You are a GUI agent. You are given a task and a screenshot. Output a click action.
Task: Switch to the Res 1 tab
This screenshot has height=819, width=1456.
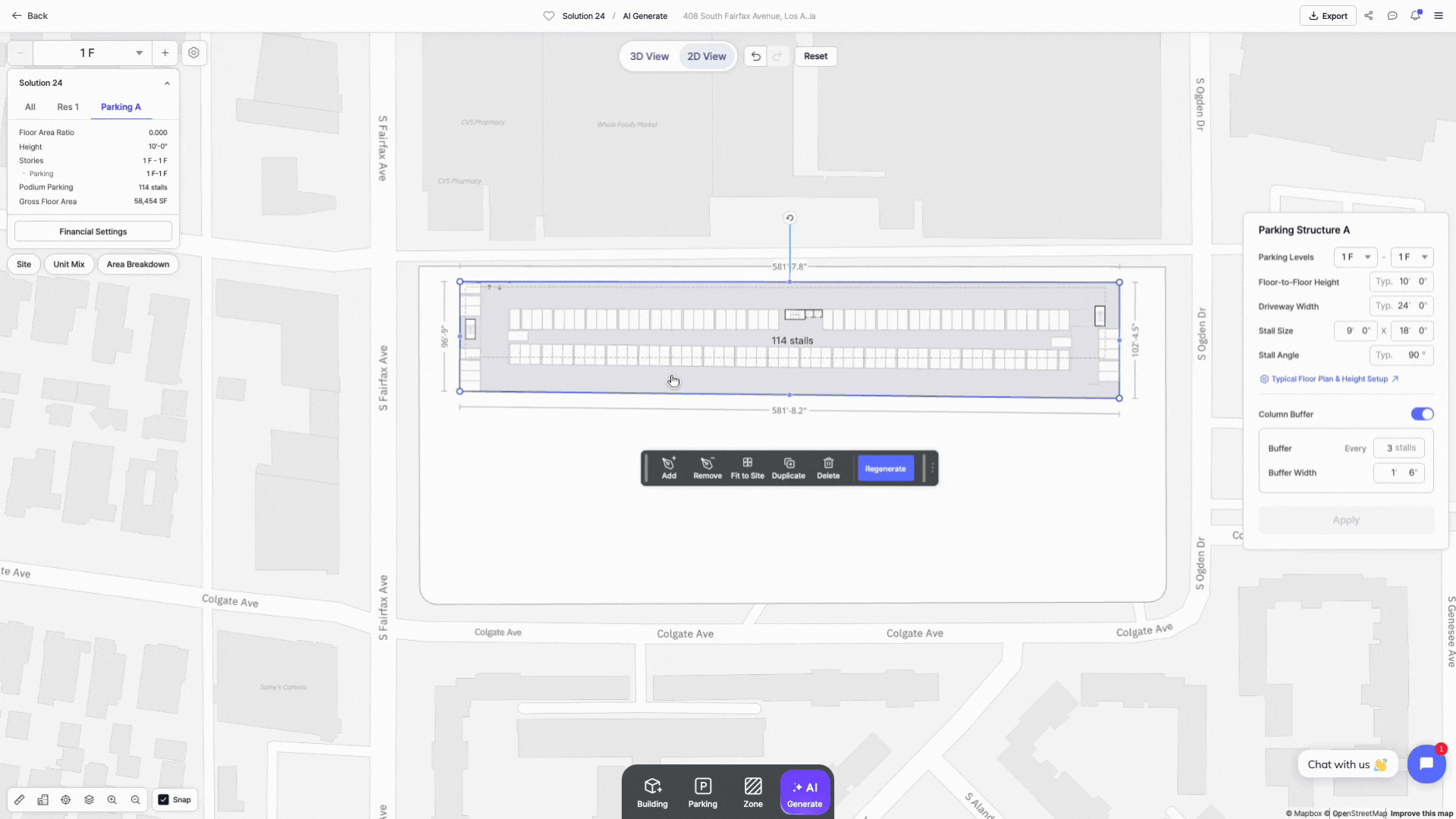[67, 107]
